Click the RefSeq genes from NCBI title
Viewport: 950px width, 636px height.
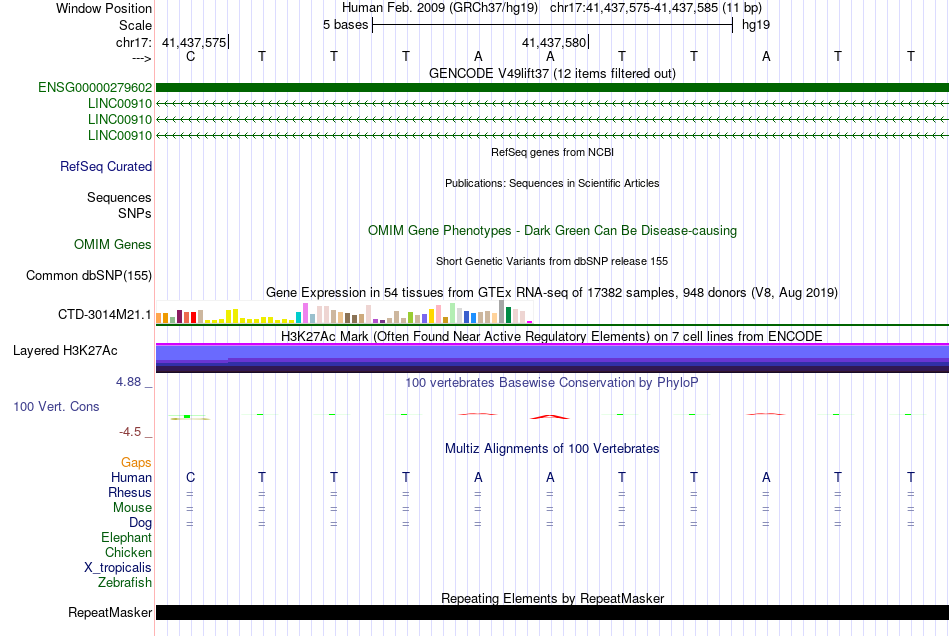[552, 153]
